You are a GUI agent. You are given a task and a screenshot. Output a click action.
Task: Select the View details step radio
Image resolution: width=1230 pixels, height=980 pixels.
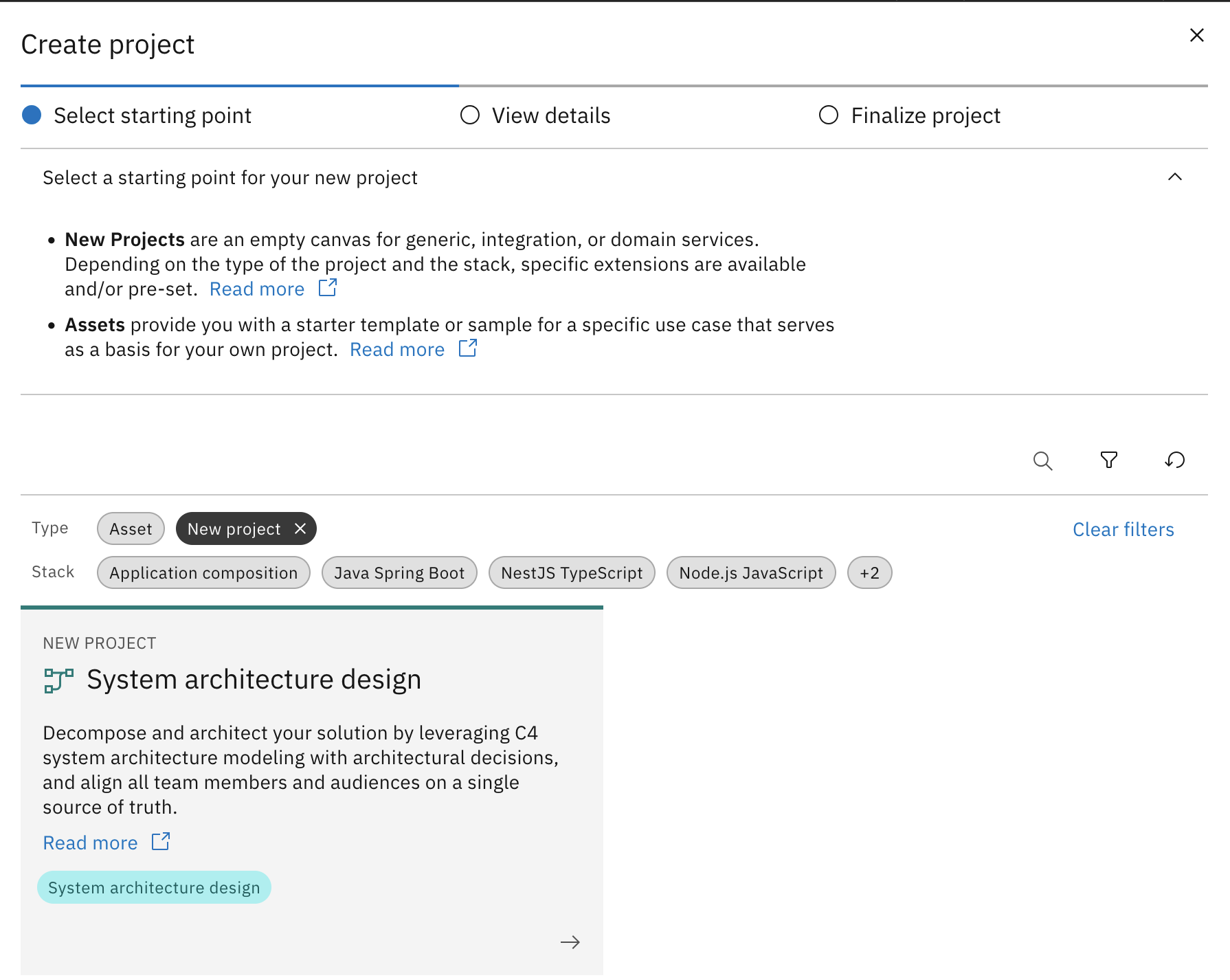[470, 115]
